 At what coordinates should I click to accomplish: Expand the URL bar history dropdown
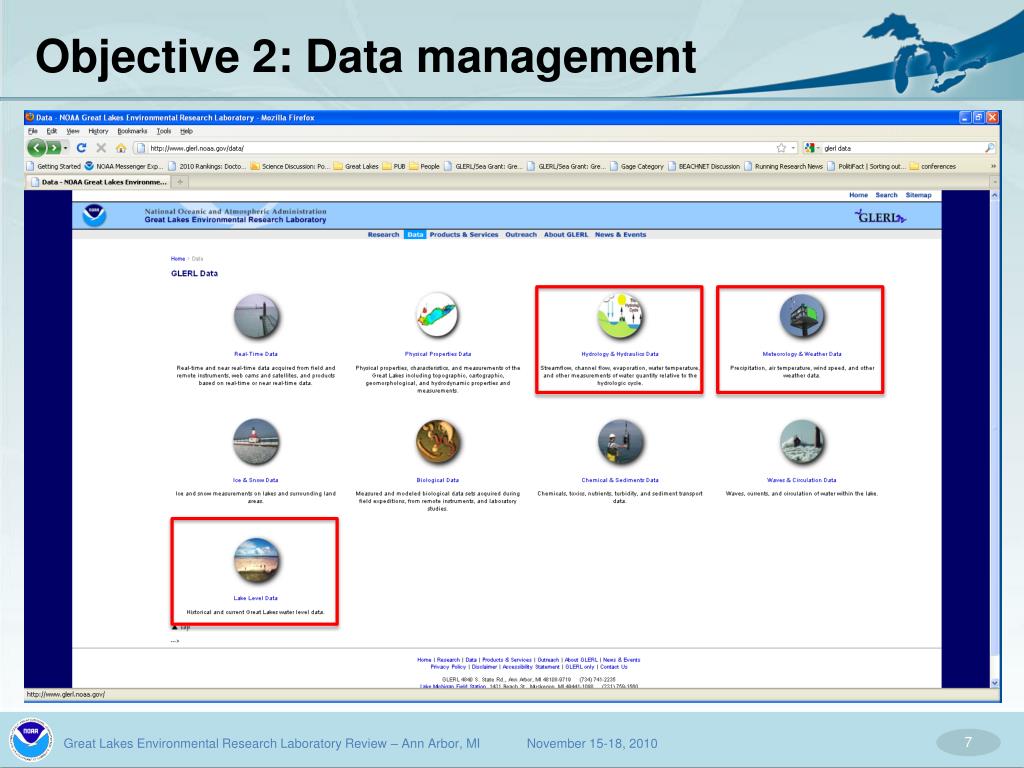pyautogui.click(x=793, y=148)
